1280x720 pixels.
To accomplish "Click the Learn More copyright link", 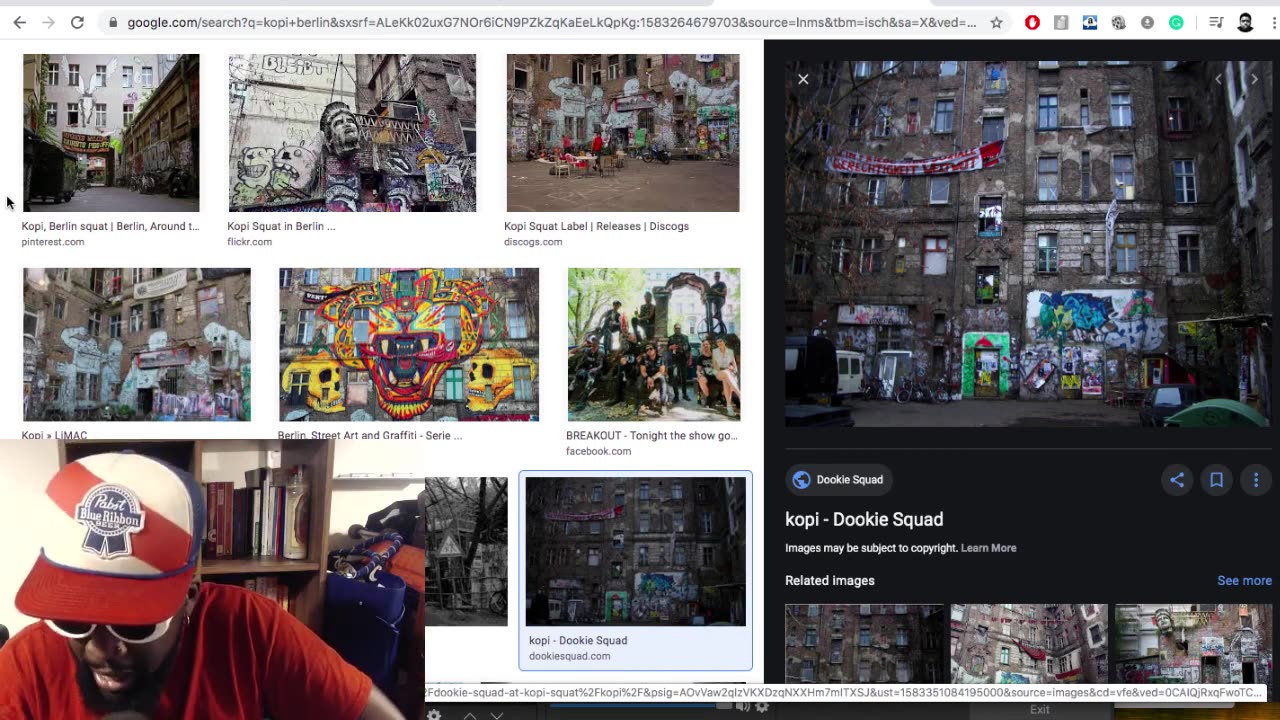I will point(988,548).
